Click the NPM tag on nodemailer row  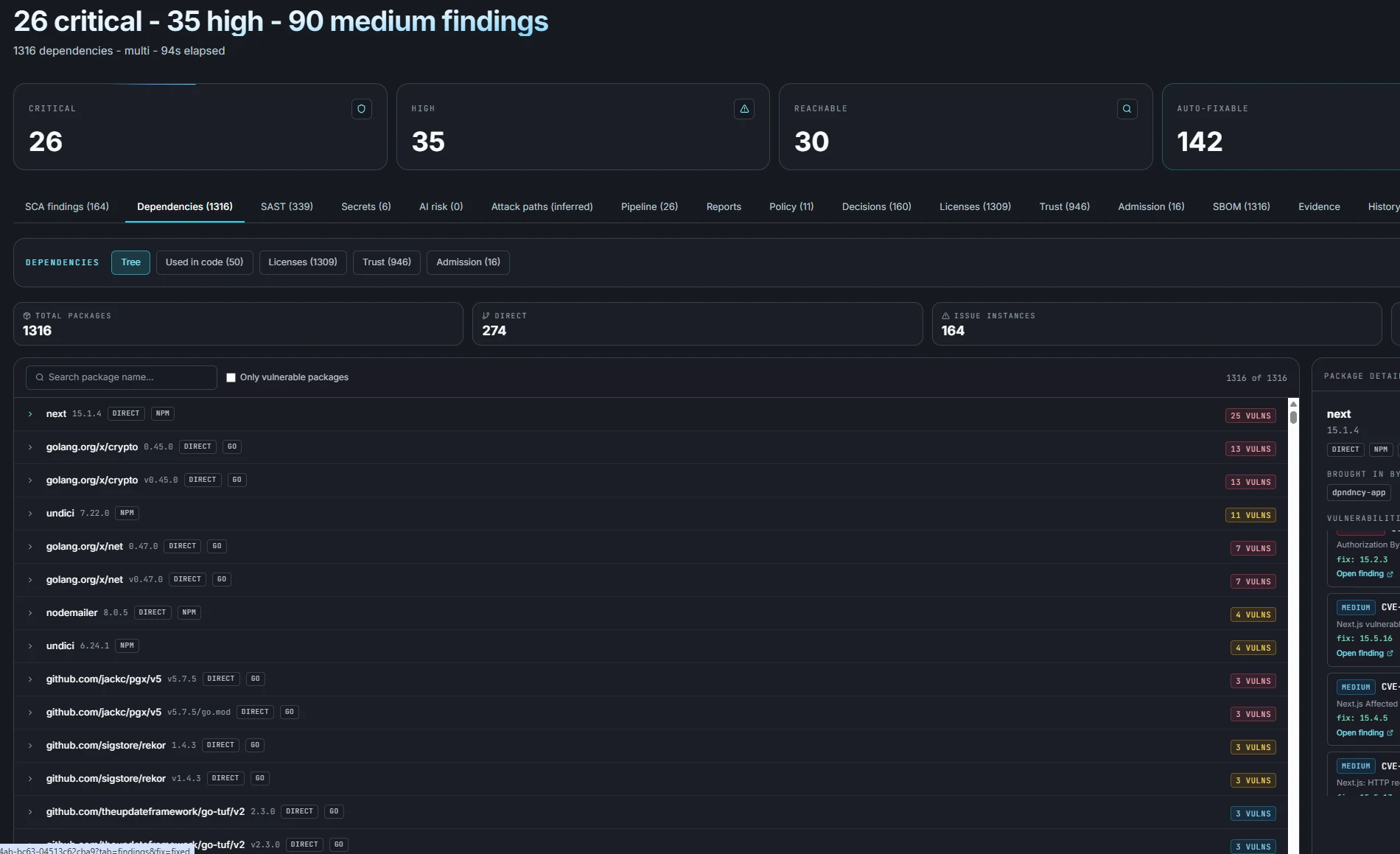189,612
